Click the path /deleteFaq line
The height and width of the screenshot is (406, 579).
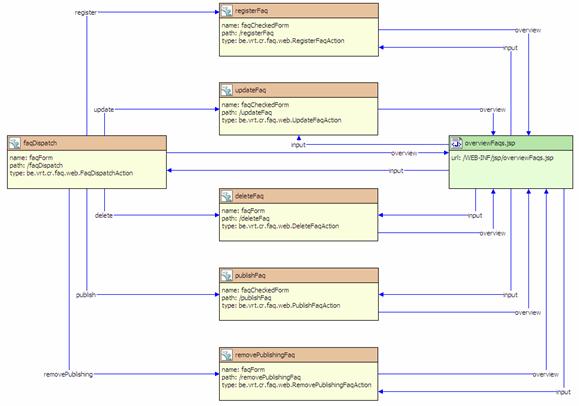[x=246, y=219]
